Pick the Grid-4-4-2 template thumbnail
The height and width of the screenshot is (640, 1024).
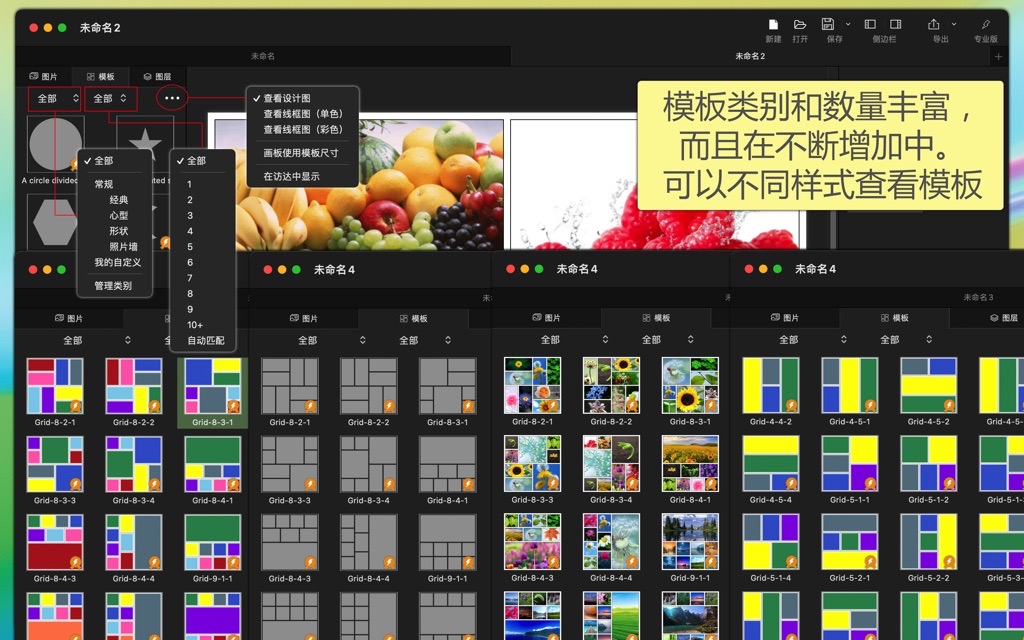771,385
